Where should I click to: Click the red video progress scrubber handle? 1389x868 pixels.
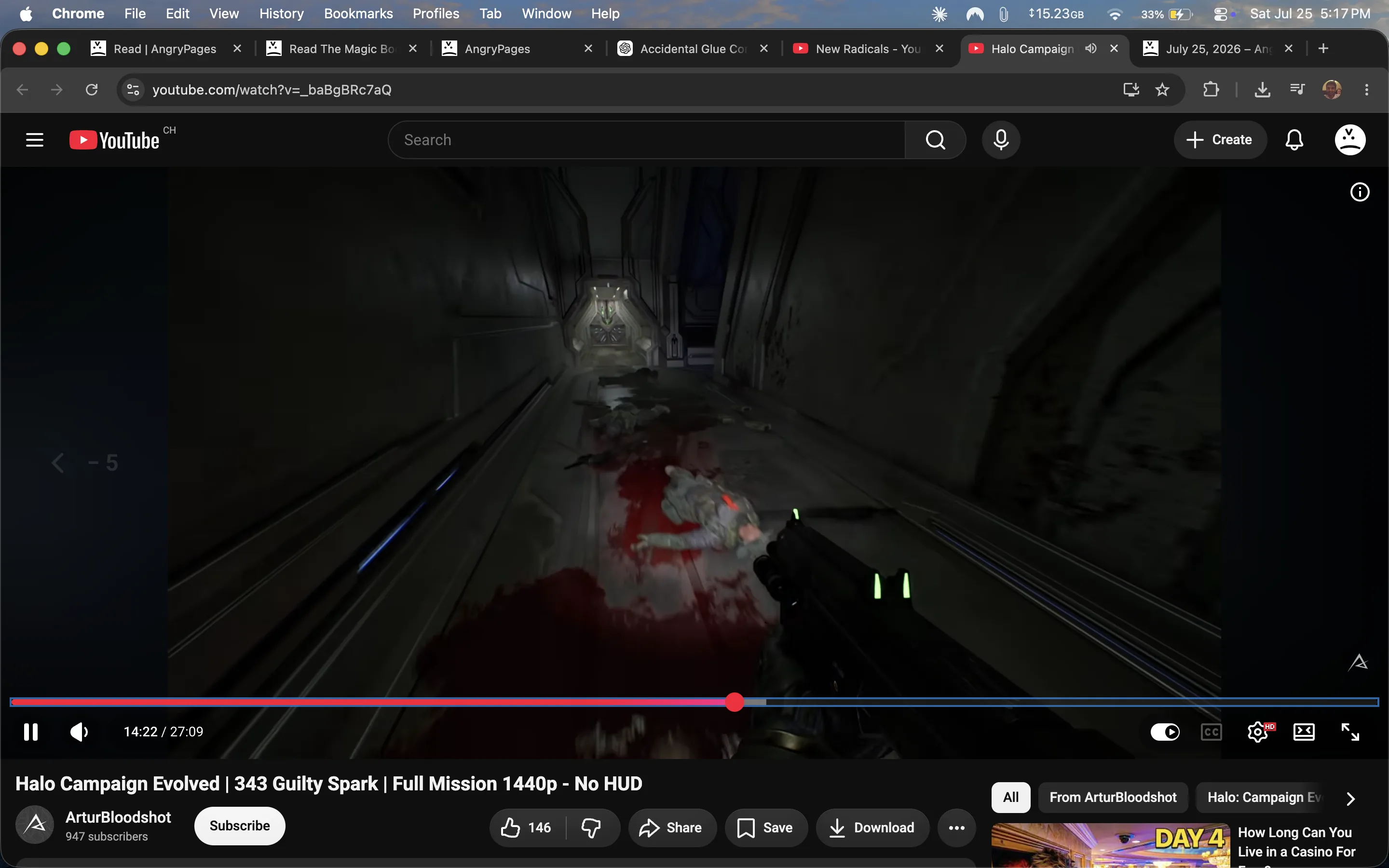(735, 702)
